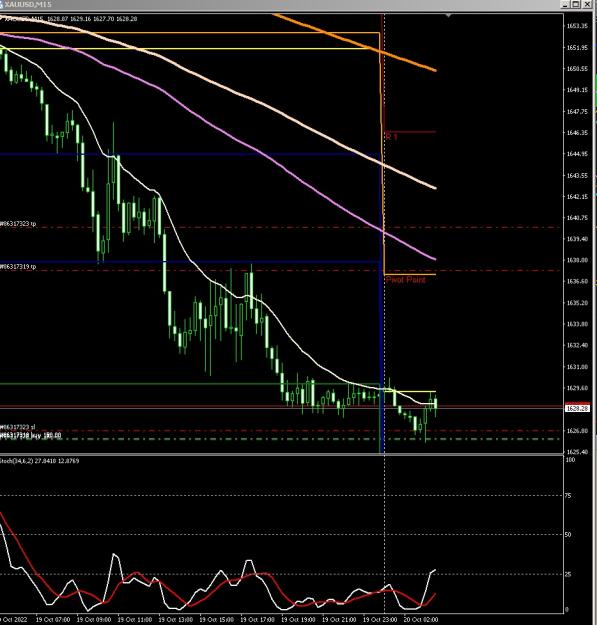597x625 pixels.
Task: Maximize the XAUUSD,M15 chart window
Action: pyautogui.click(x=576, y=4)
